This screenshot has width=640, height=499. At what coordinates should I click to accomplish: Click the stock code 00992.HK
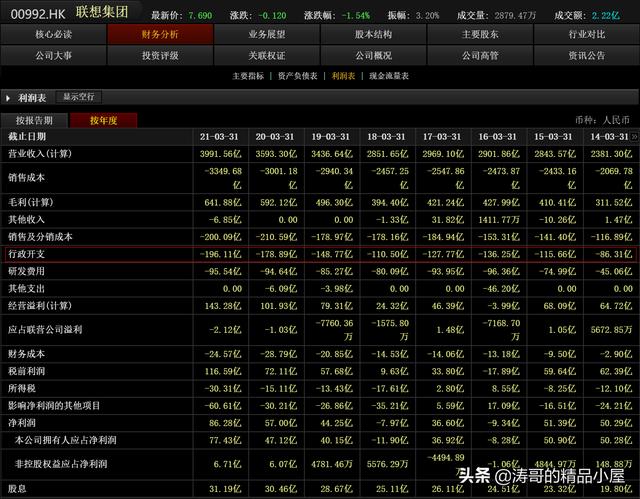(38, 14)
